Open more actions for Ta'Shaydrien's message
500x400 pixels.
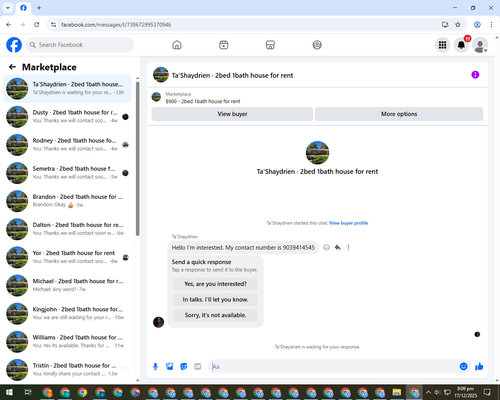pos(348,247)
